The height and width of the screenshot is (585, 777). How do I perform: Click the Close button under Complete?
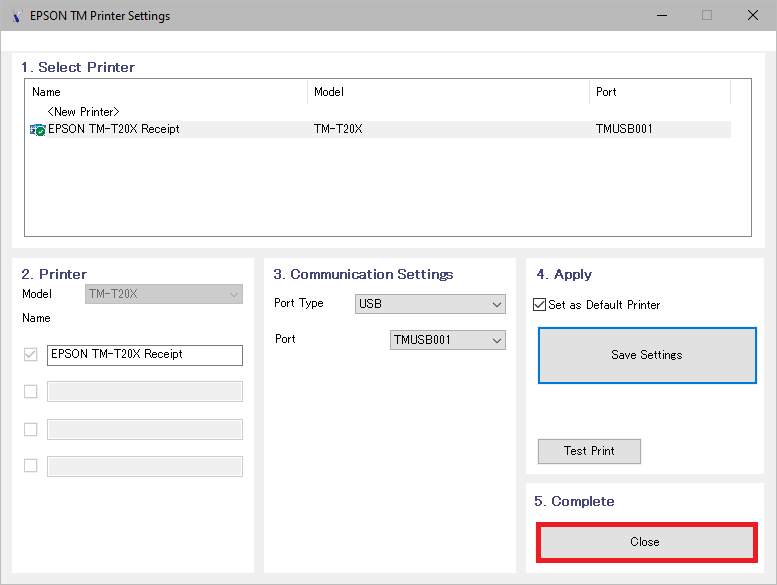[647, 542]
